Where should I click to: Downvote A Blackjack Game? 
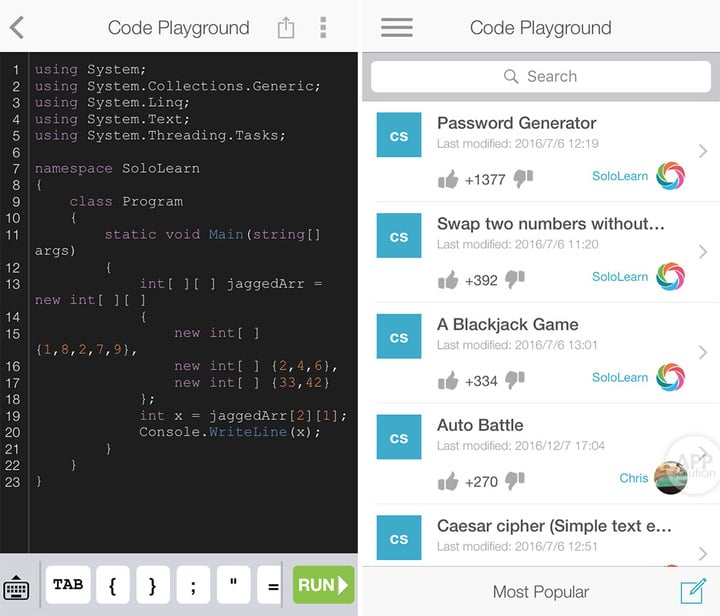[x=515, y=380]
